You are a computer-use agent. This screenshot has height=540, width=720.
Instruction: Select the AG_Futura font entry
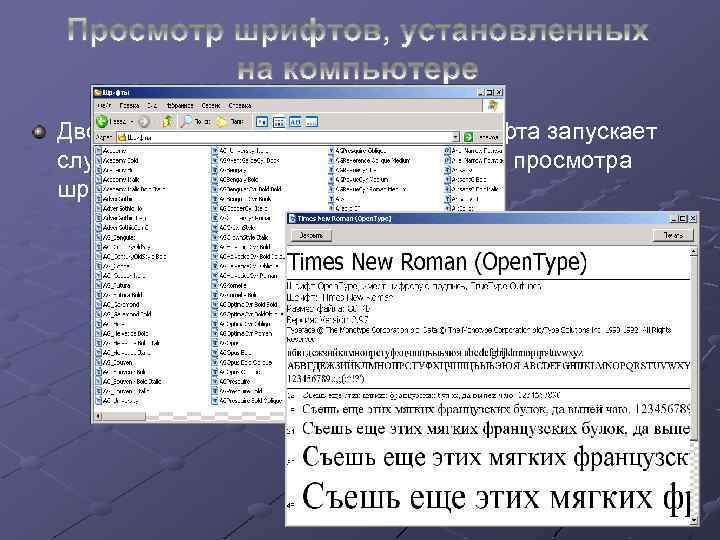113,286
